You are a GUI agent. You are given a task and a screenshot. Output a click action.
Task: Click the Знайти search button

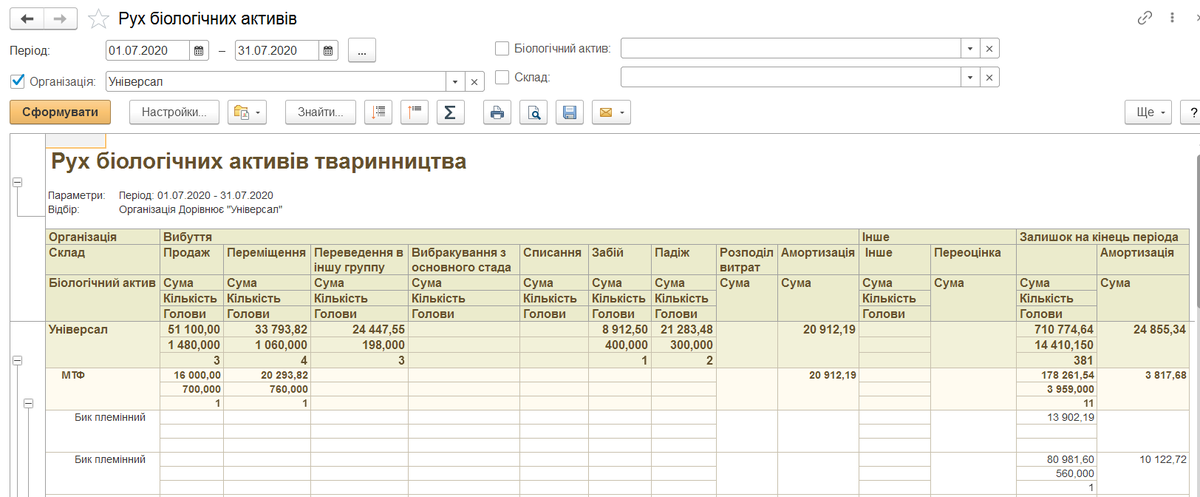320,112
